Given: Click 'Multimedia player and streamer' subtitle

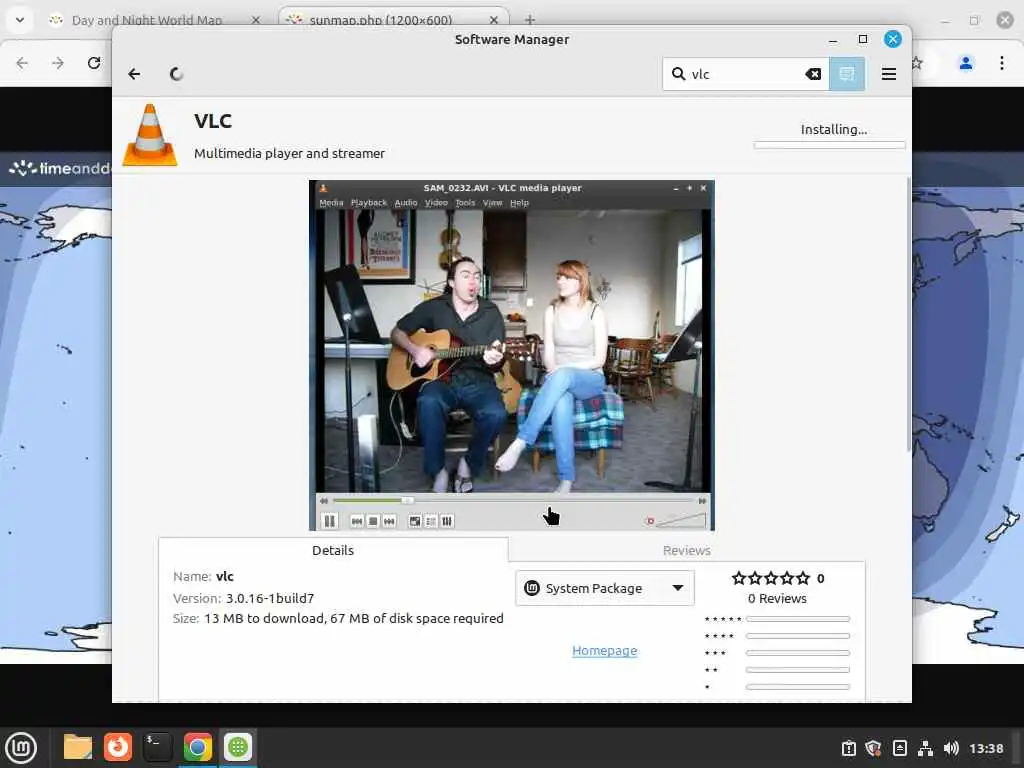Looking at the screenshot, I should tap(289, 153).
